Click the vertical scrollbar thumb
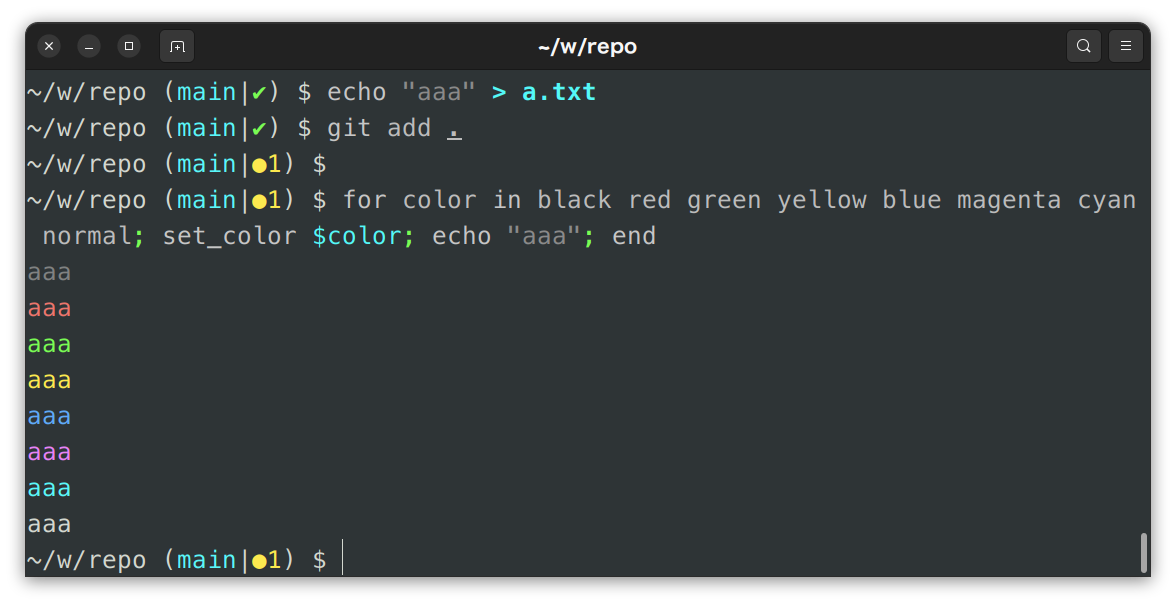Screen dimensions: 1176x605 click(x=1143, y=553)
